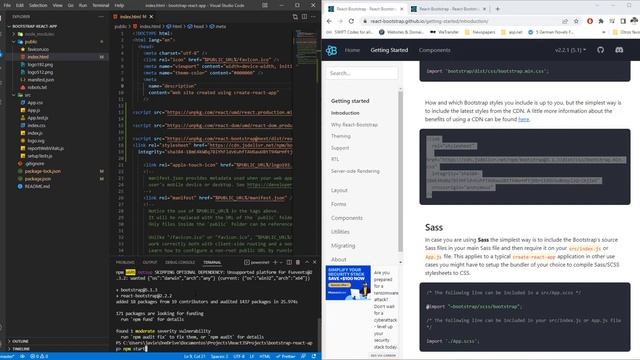This screenshot has height=360, width=640.
Task: Maximize terminal panel with up chevron
Action: (x=307, y=262)
